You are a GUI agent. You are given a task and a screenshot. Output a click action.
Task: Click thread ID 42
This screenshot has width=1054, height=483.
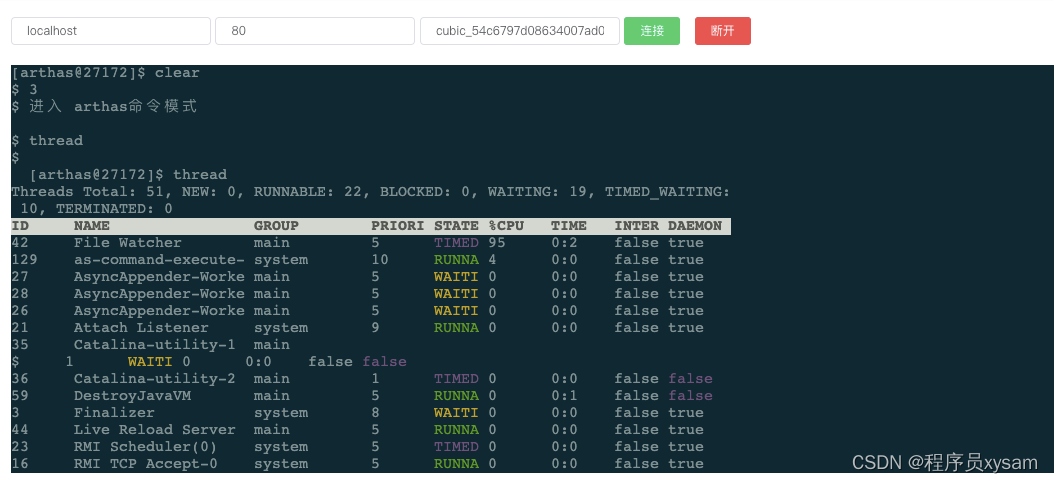[x=20, y=243]
